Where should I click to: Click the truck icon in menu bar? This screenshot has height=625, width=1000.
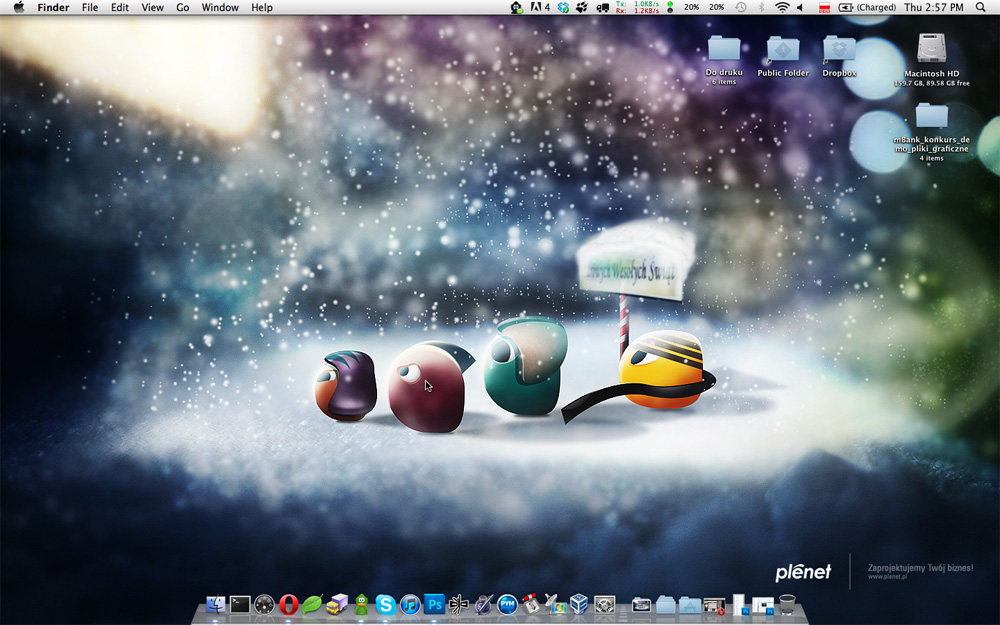click(x=602, y=7)
